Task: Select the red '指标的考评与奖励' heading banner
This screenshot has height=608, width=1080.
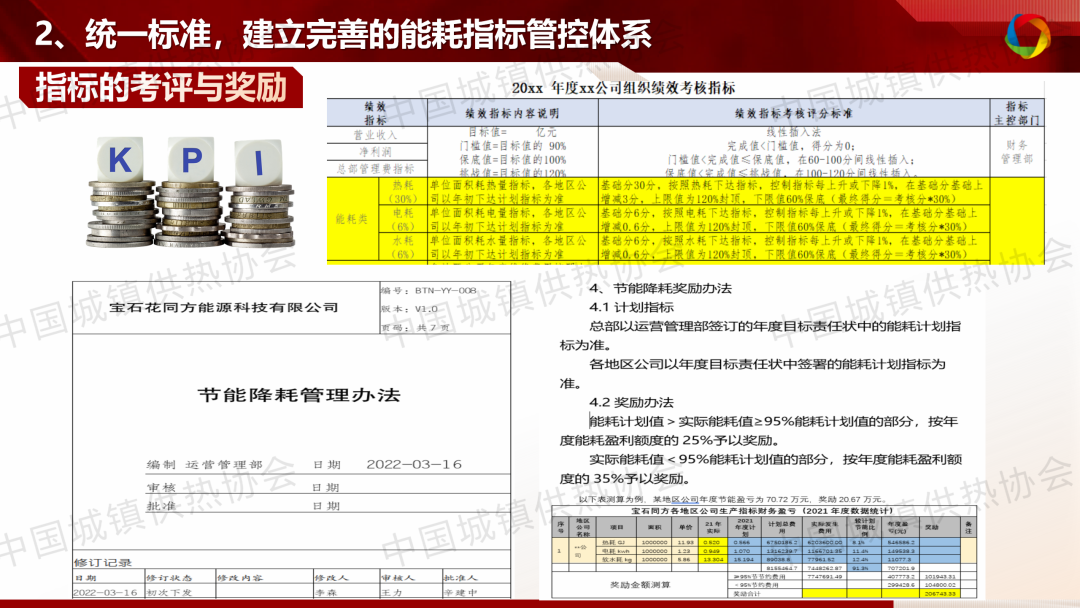Action: point(161,88)
